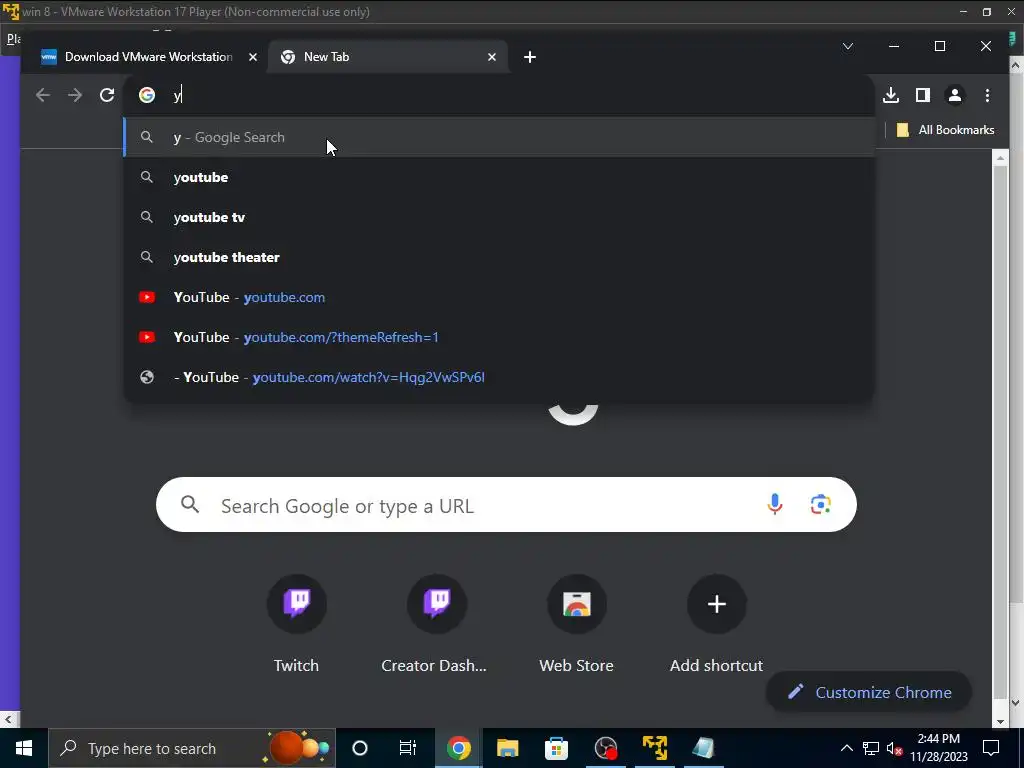
Task: Click the taskbar 'Type here to search' box
Action: [192, 748]
